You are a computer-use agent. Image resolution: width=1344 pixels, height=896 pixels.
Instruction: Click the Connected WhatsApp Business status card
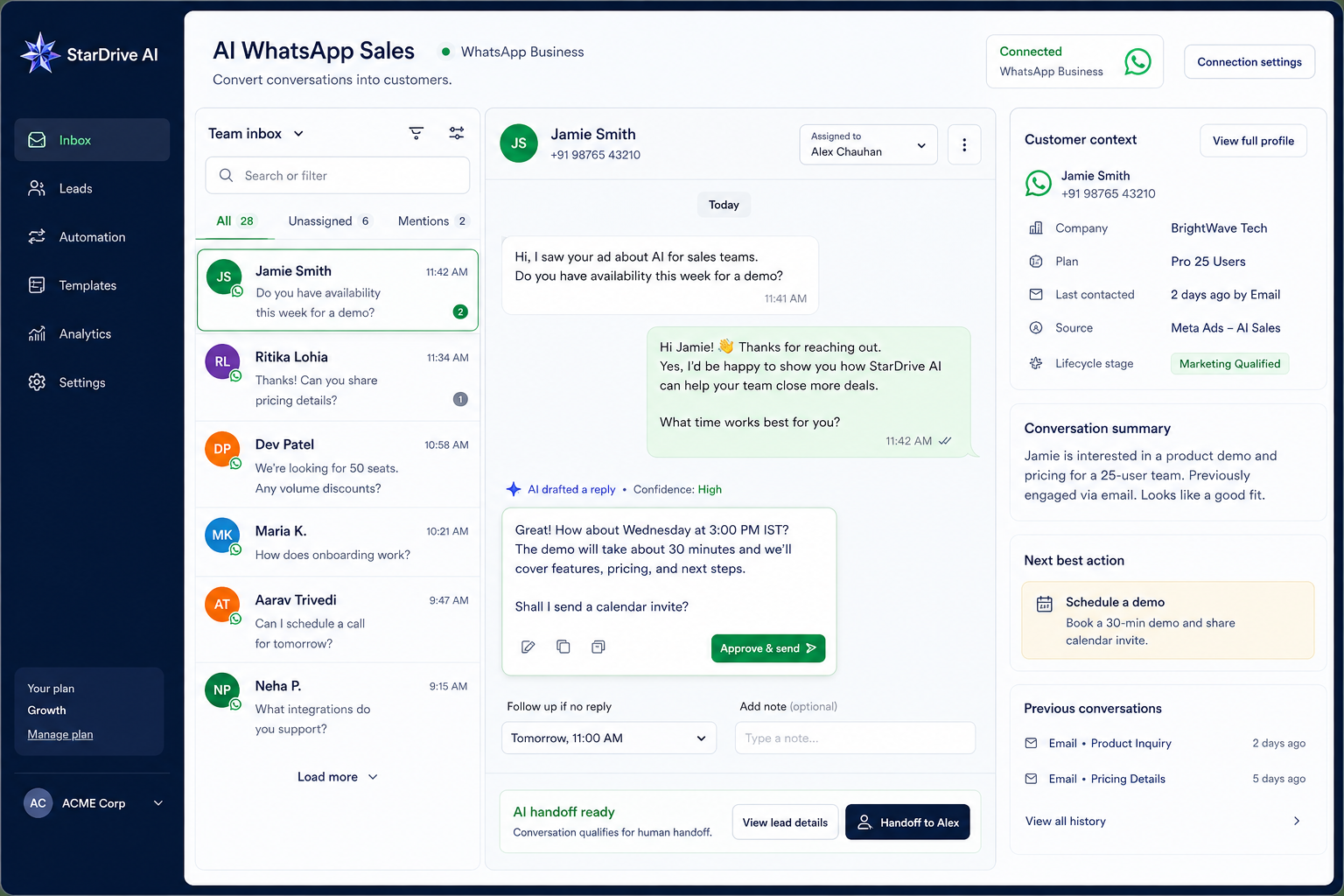click(x=1074, y=61)
